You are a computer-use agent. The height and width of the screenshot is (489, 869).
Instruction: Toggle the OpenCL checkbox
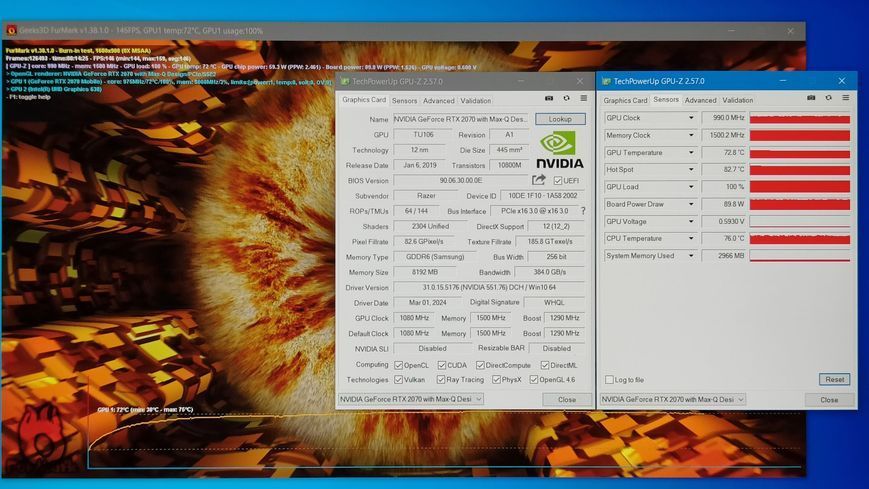(x=398, y=365)
